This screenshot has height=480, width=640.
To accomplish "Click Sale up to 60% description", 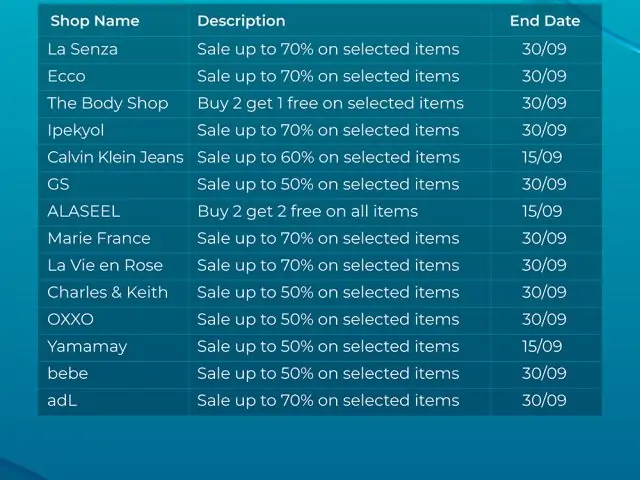I will [329, 158].
